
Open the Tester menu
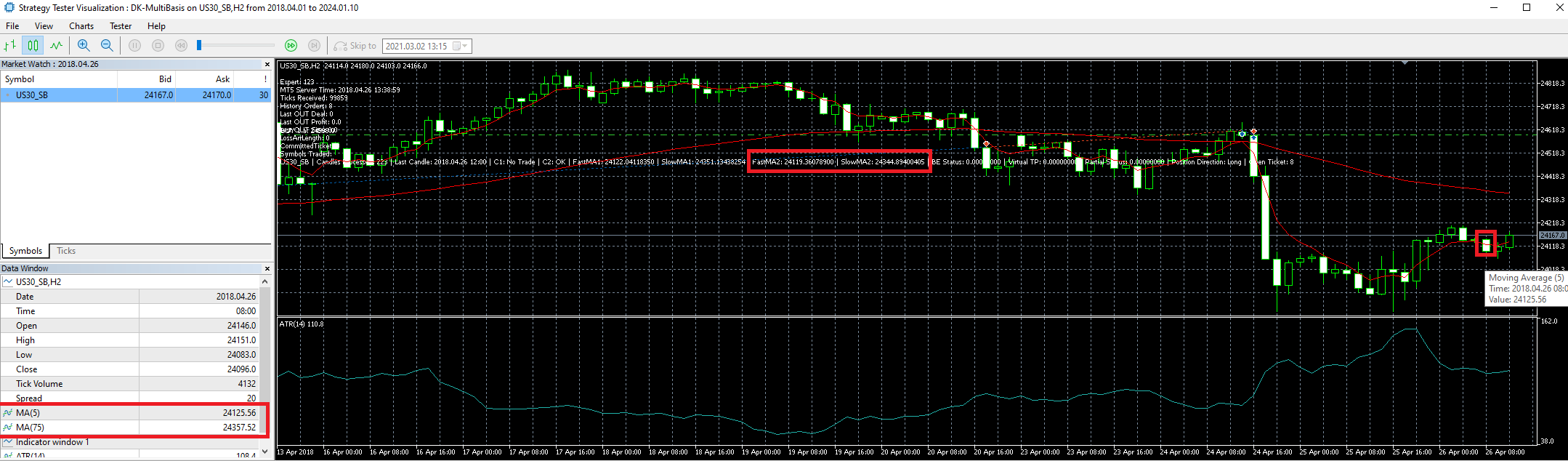click(121, 26)
